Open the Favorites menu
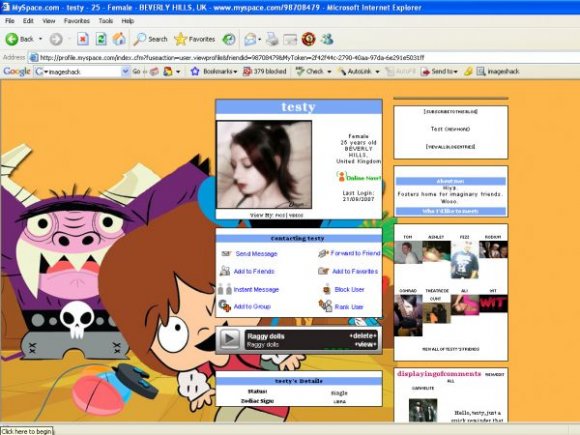 (x=77, y=21)
